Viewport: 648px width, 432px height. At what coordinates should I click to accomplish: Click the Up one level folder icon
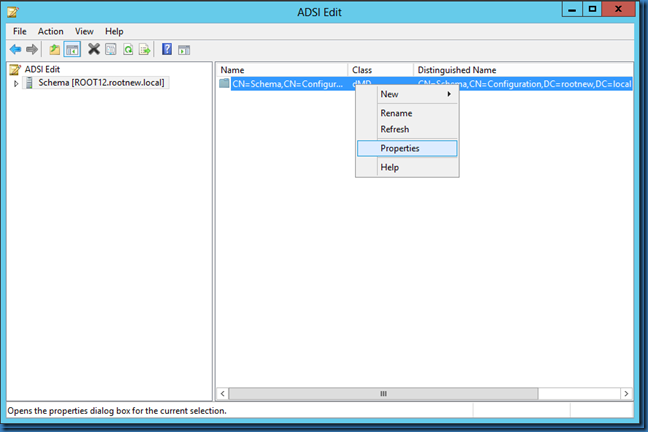pyautogui.click(x=54, y=50)
